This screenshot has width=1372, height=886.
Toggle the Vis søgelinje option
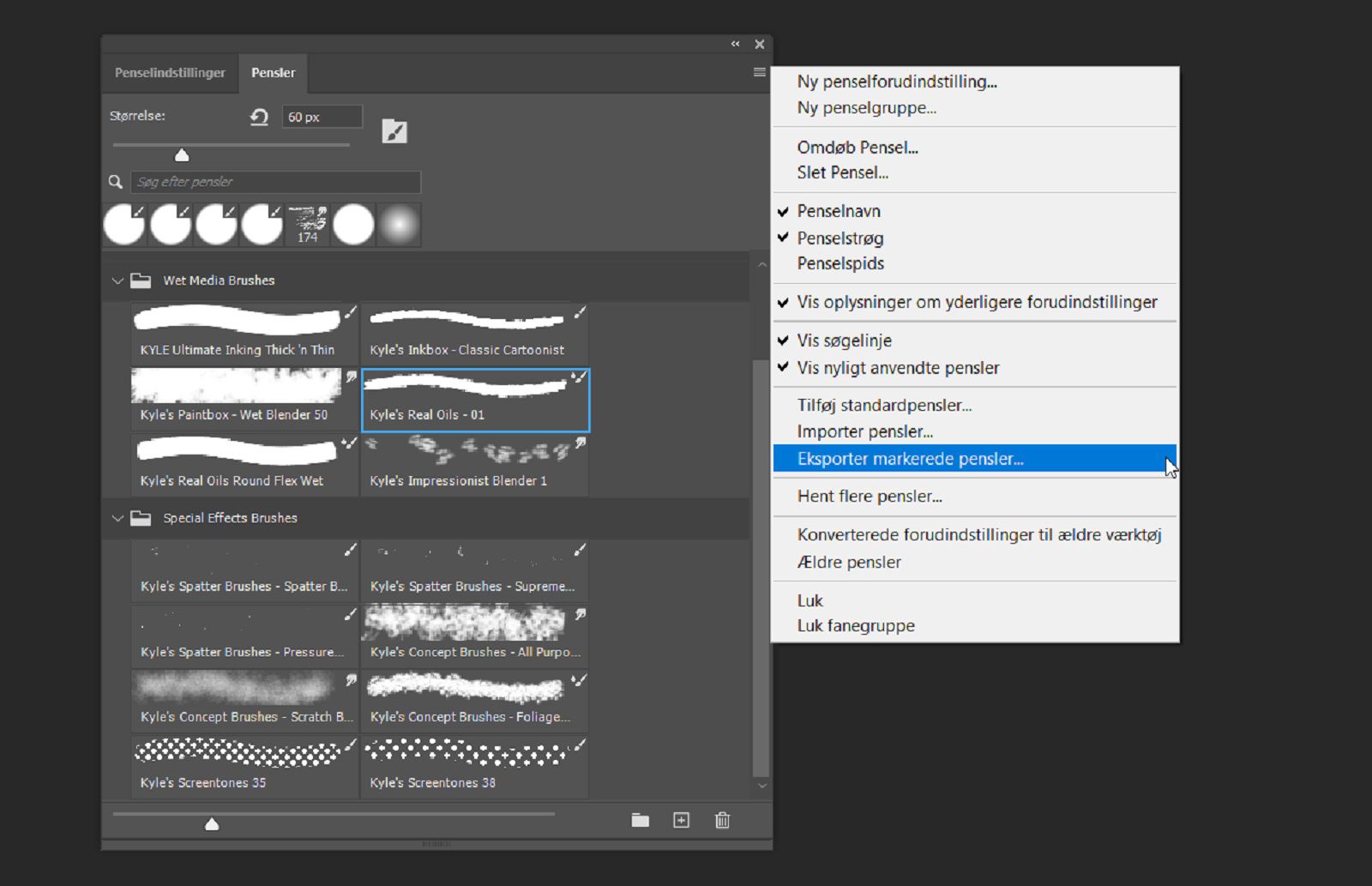point(975,341)
